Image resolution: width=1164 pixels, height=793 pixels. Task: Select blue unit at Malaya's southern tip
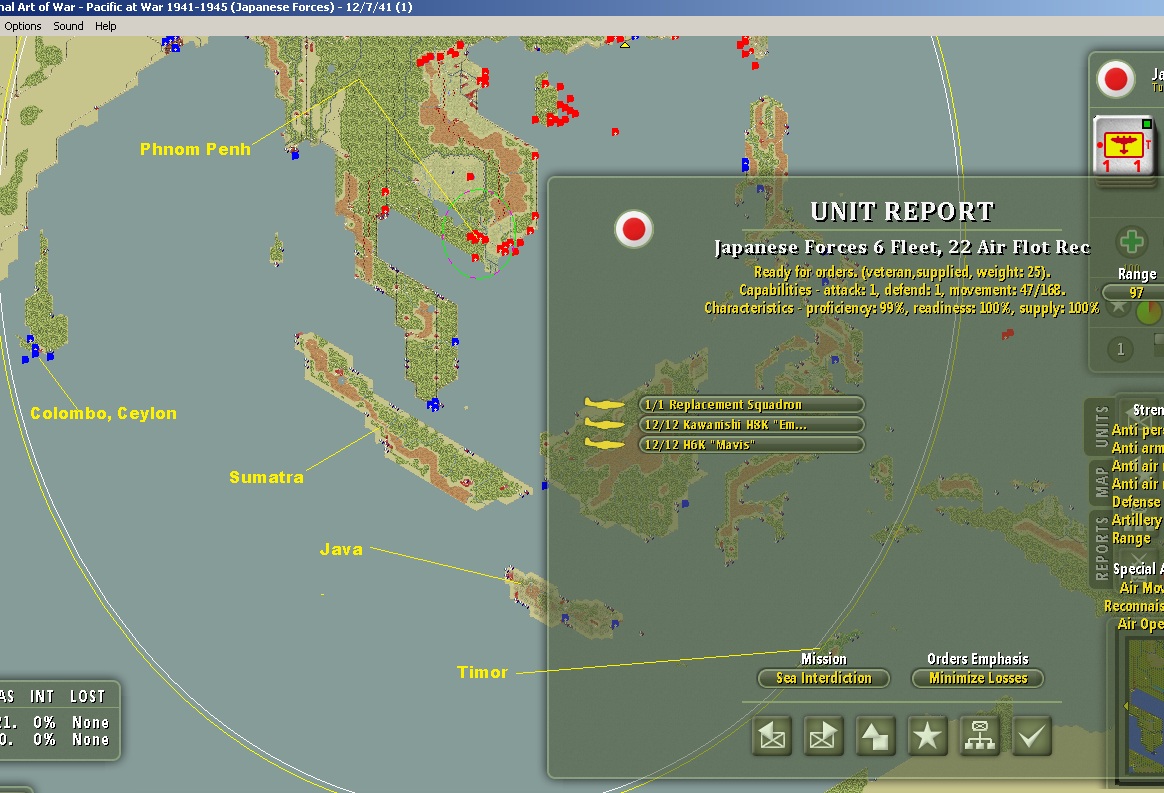tap(434, 405)
